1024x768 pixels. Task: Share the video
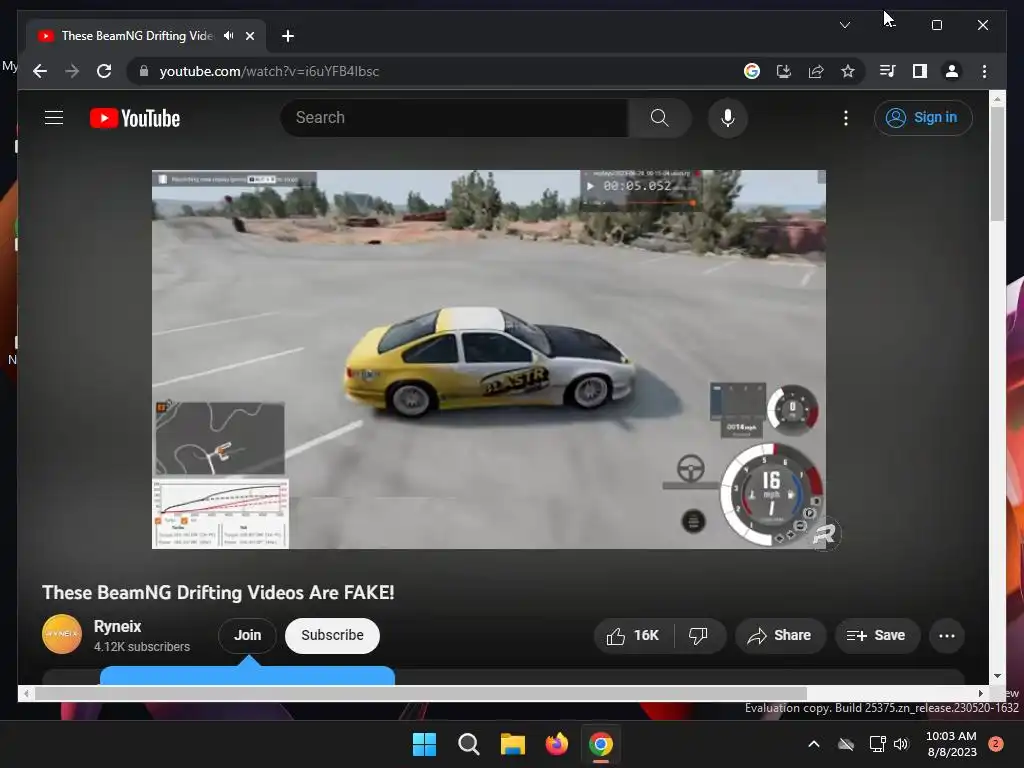pos(780,635)
